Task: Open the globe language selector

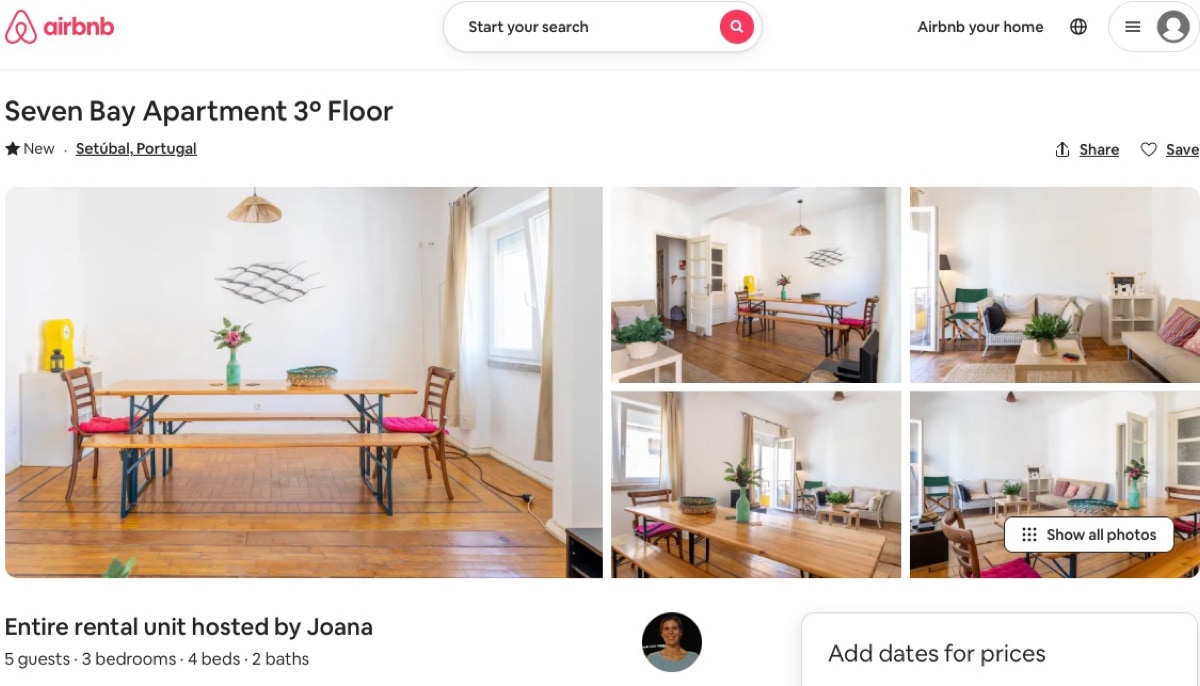Action: coord(1078,27)
